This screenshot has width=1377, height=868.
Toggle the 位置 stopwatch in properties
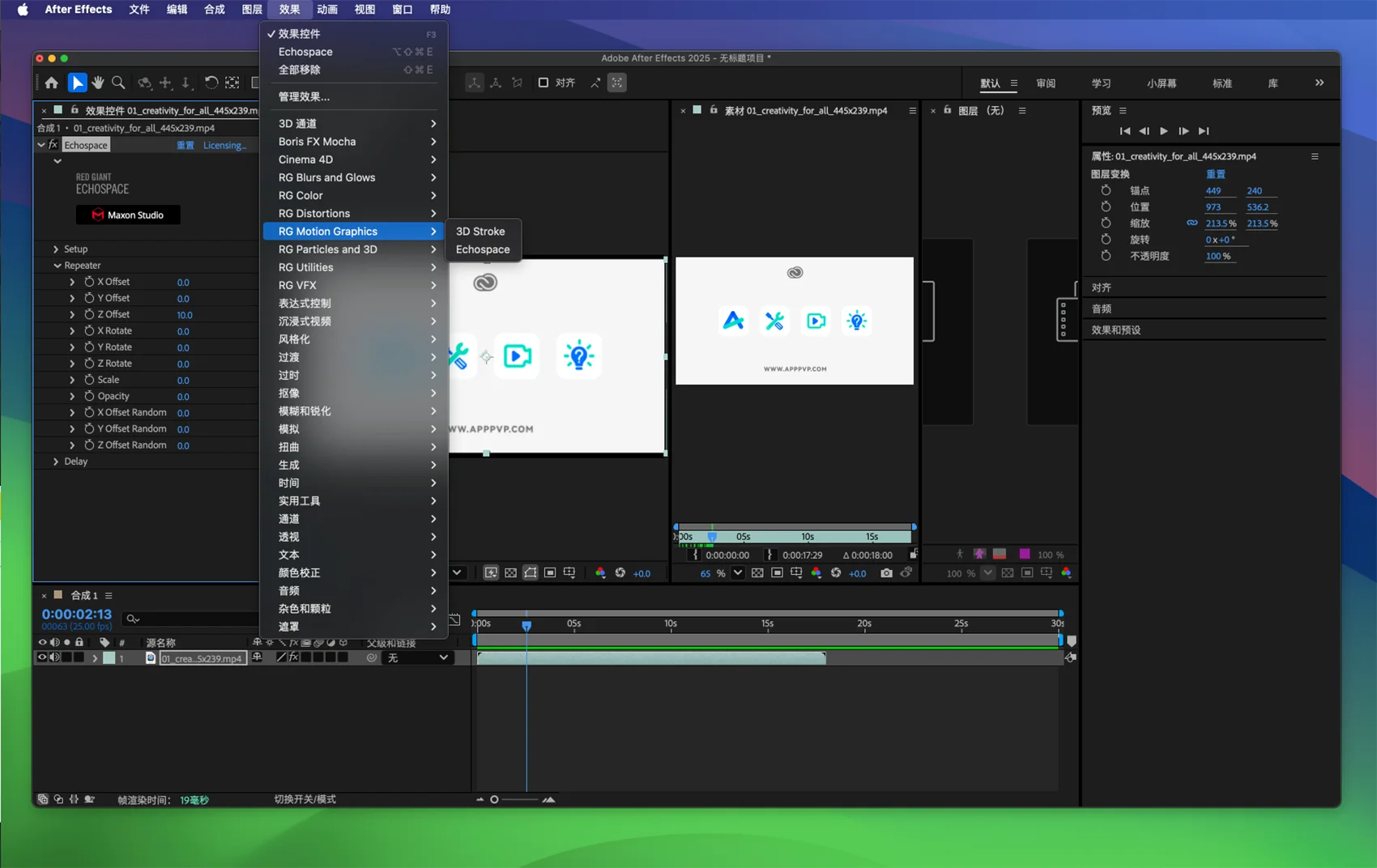click(x=1106, y=206)
